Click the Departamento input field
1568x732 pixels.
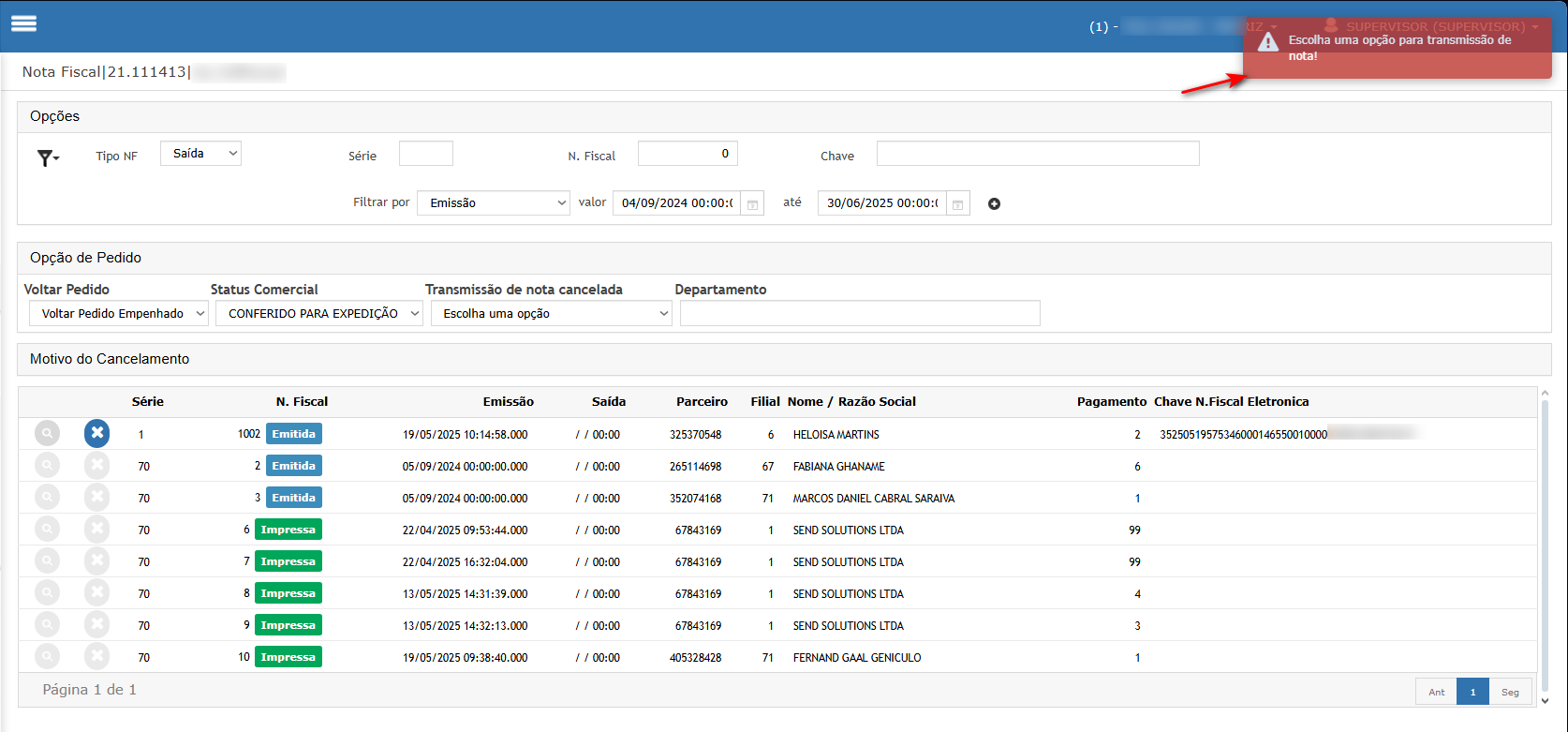[860, 313]
